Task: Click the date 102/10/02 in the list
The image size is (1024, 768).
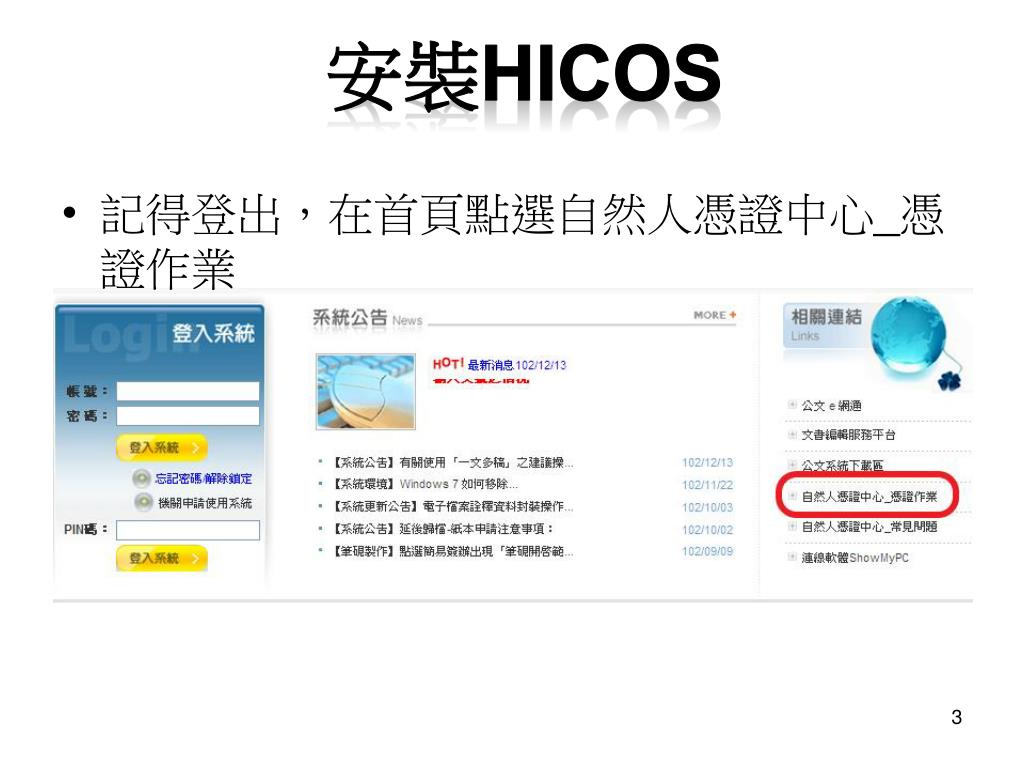Action: pyautogui.click(x=707, y=530)
